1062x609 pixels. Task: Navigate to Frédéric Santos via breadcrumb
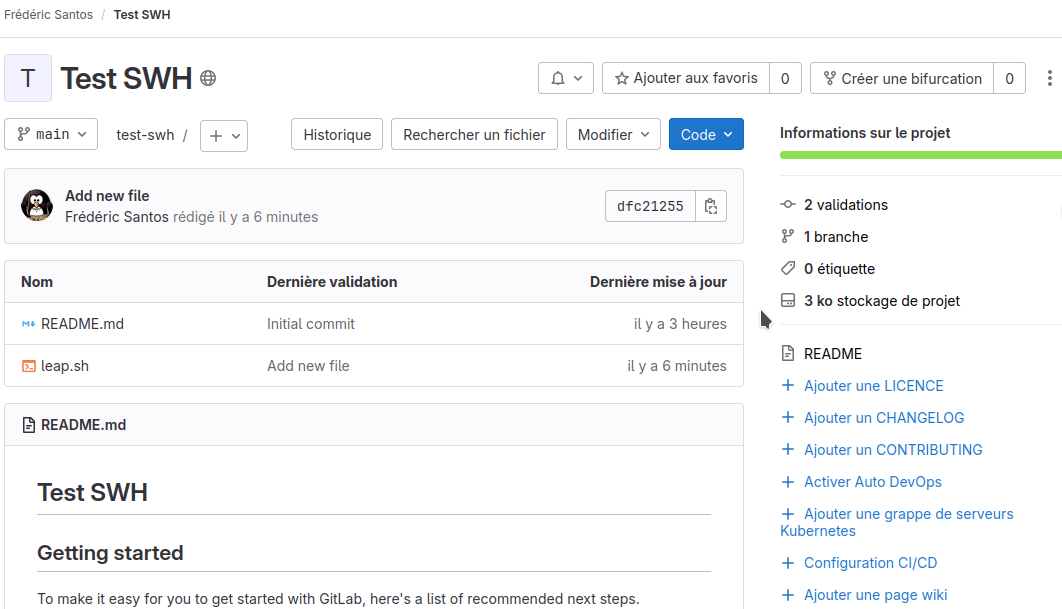coord(48,14)
